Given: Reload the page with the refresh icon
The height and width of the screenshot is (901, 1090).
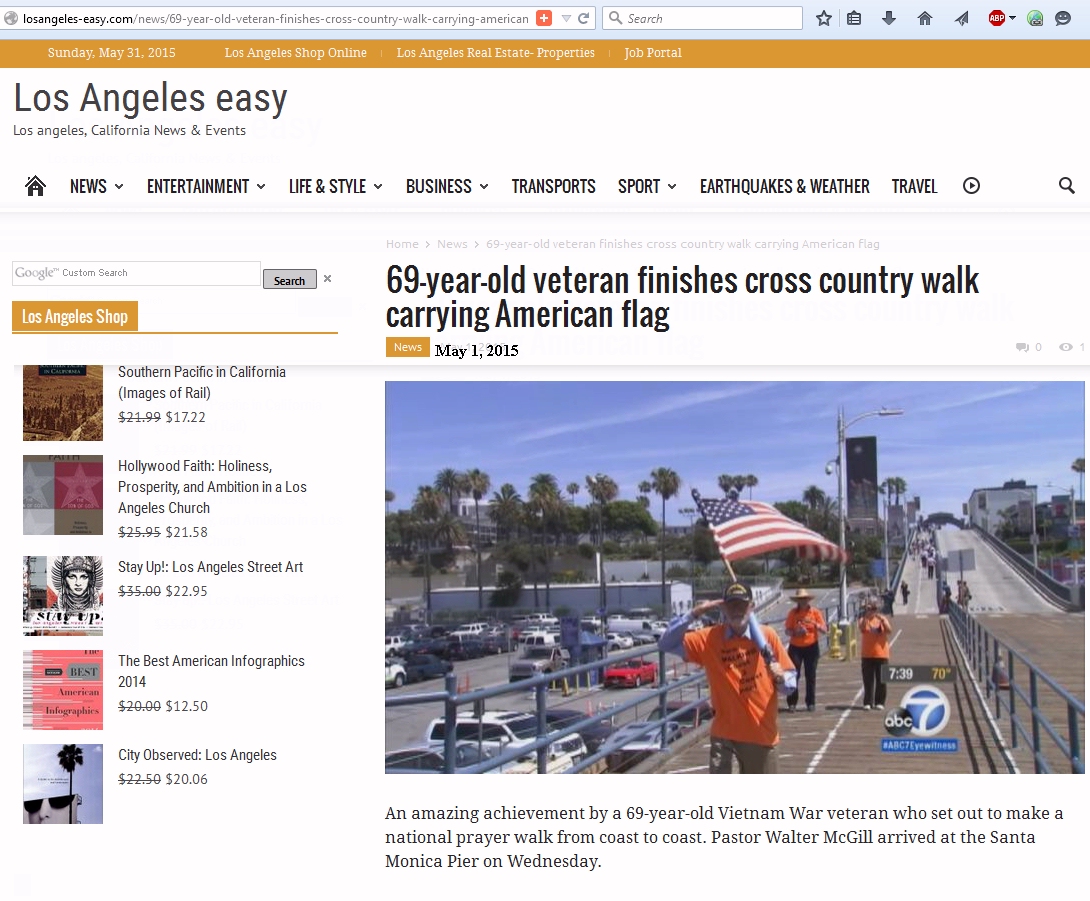Looking at the screenshot, I should pyautogui.click(x=583, y=18).
